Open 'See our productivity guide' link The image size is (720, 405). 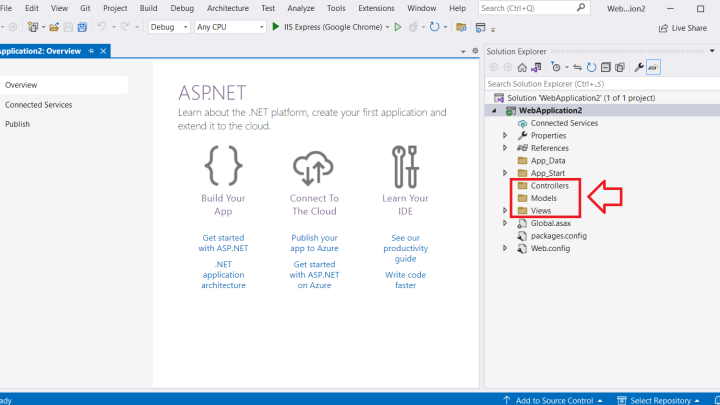pyautogui.click(x=405, y=248)
